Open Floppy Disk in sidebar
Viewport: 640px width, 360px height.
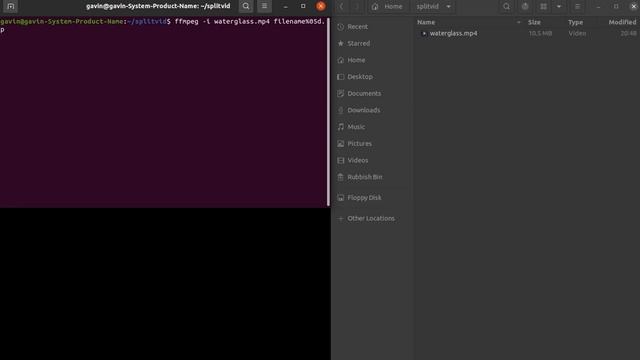372,198
